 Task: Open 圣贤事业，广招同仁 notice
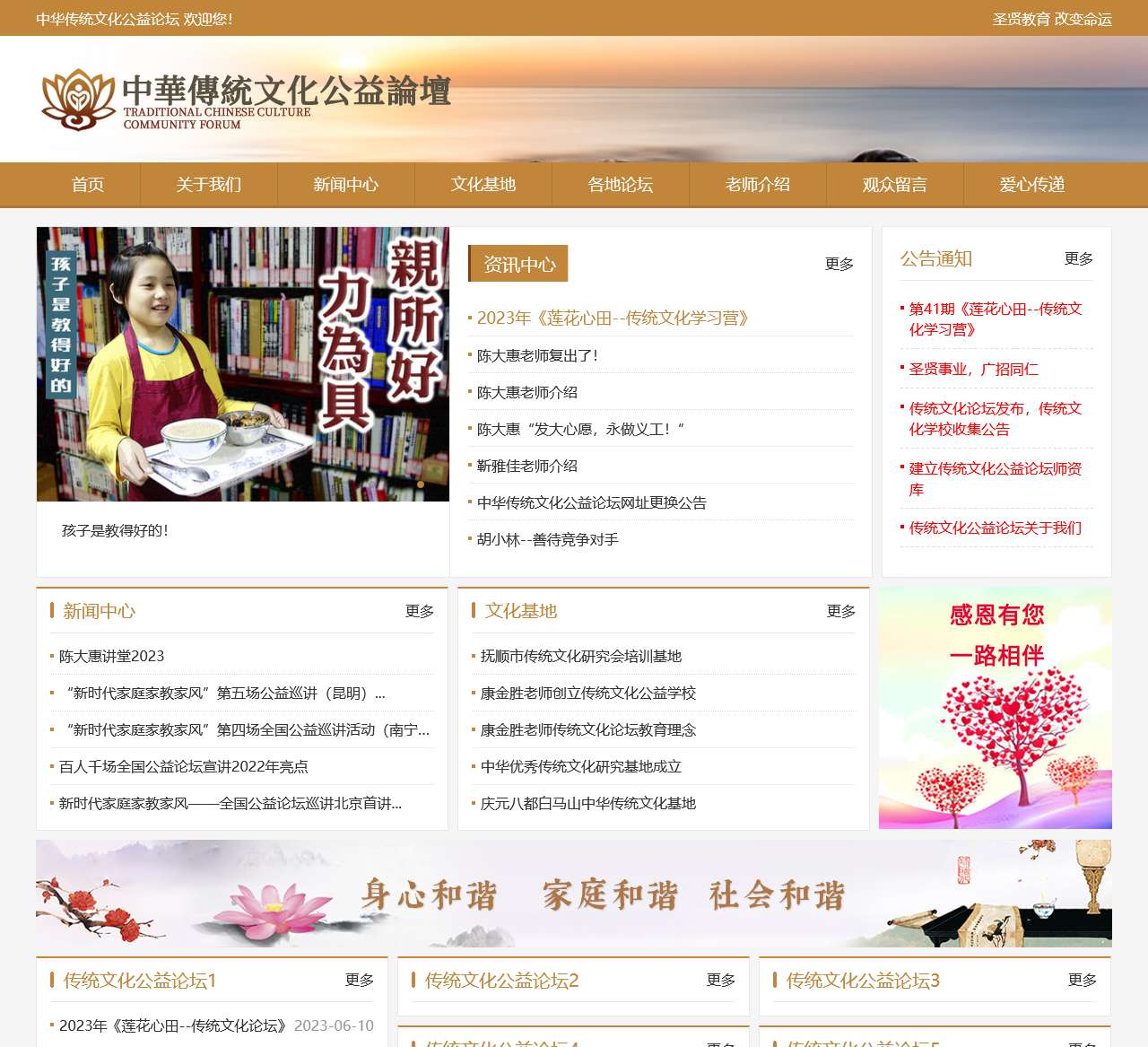(x=973, y=370)
